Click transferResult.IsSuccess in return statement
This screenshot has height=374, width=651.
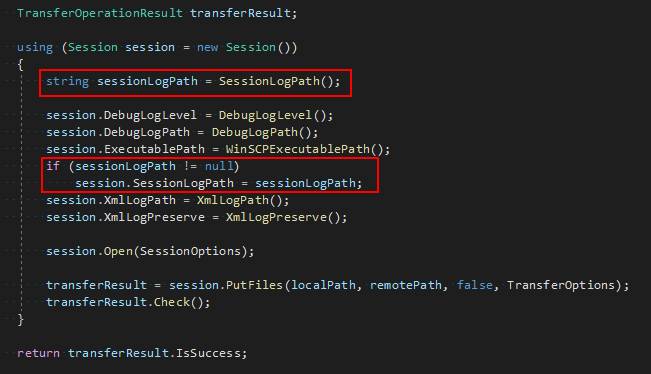tap(154, 353)
